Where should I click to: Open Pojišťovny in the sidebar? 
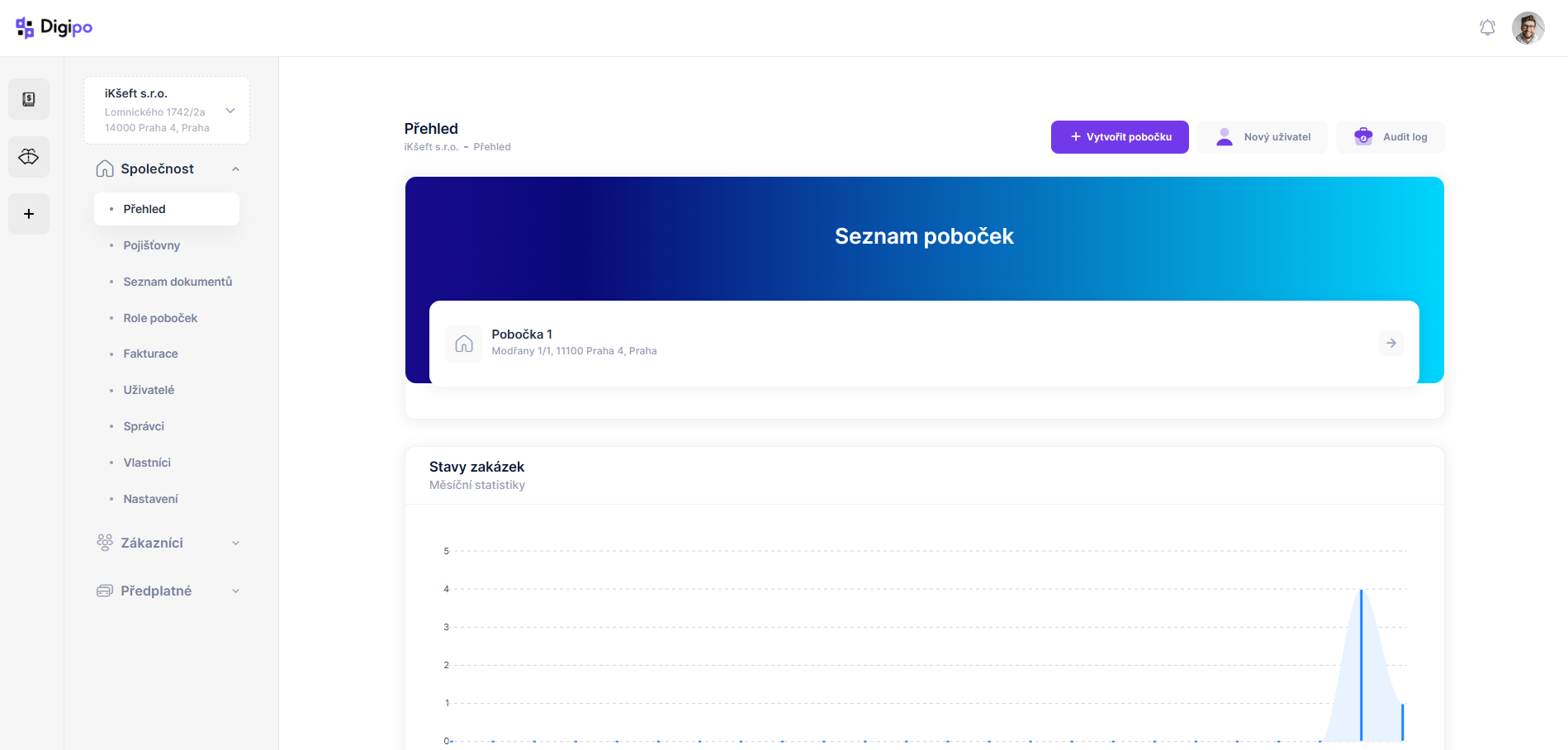(x=152, y=245)
